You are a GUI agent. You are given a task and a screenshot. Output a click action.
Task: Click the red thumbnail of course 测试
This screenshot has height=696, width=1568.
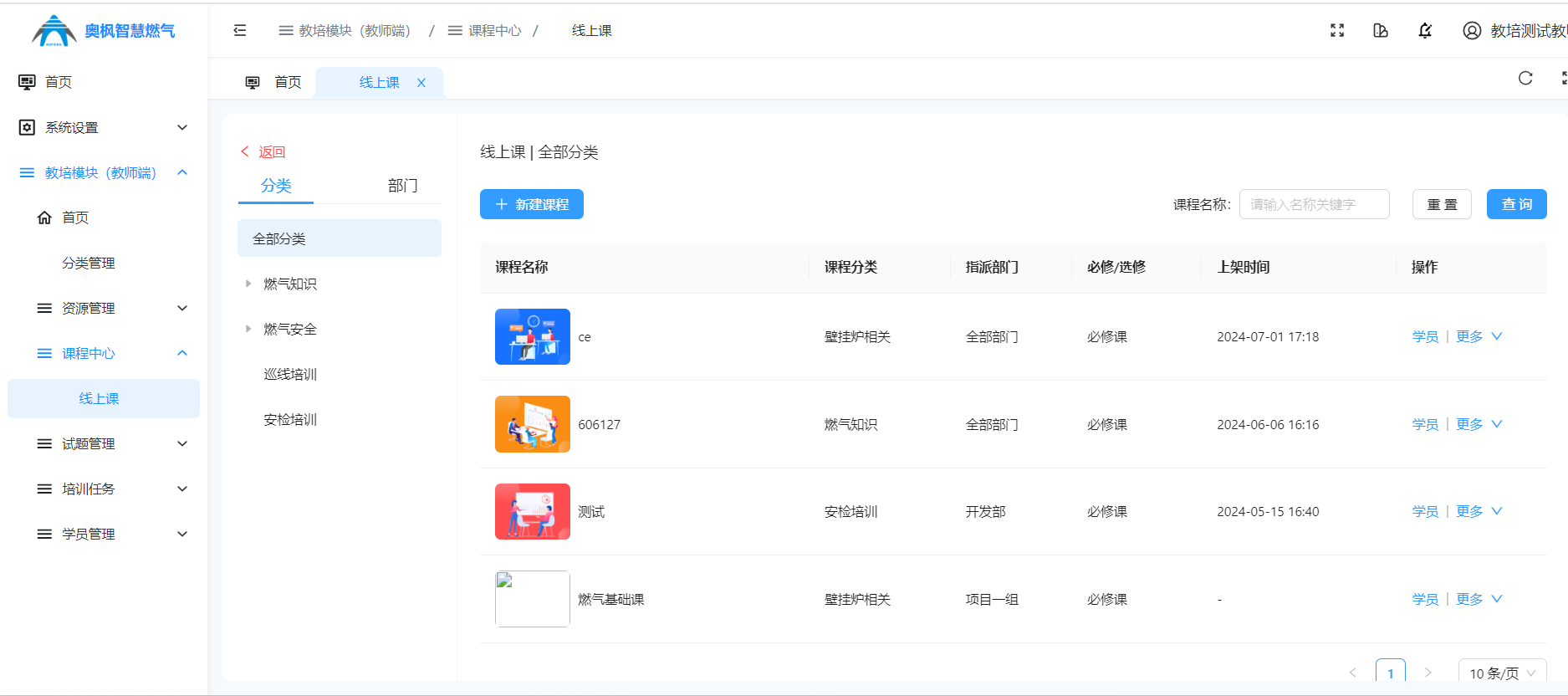click(x=533, y=511)
